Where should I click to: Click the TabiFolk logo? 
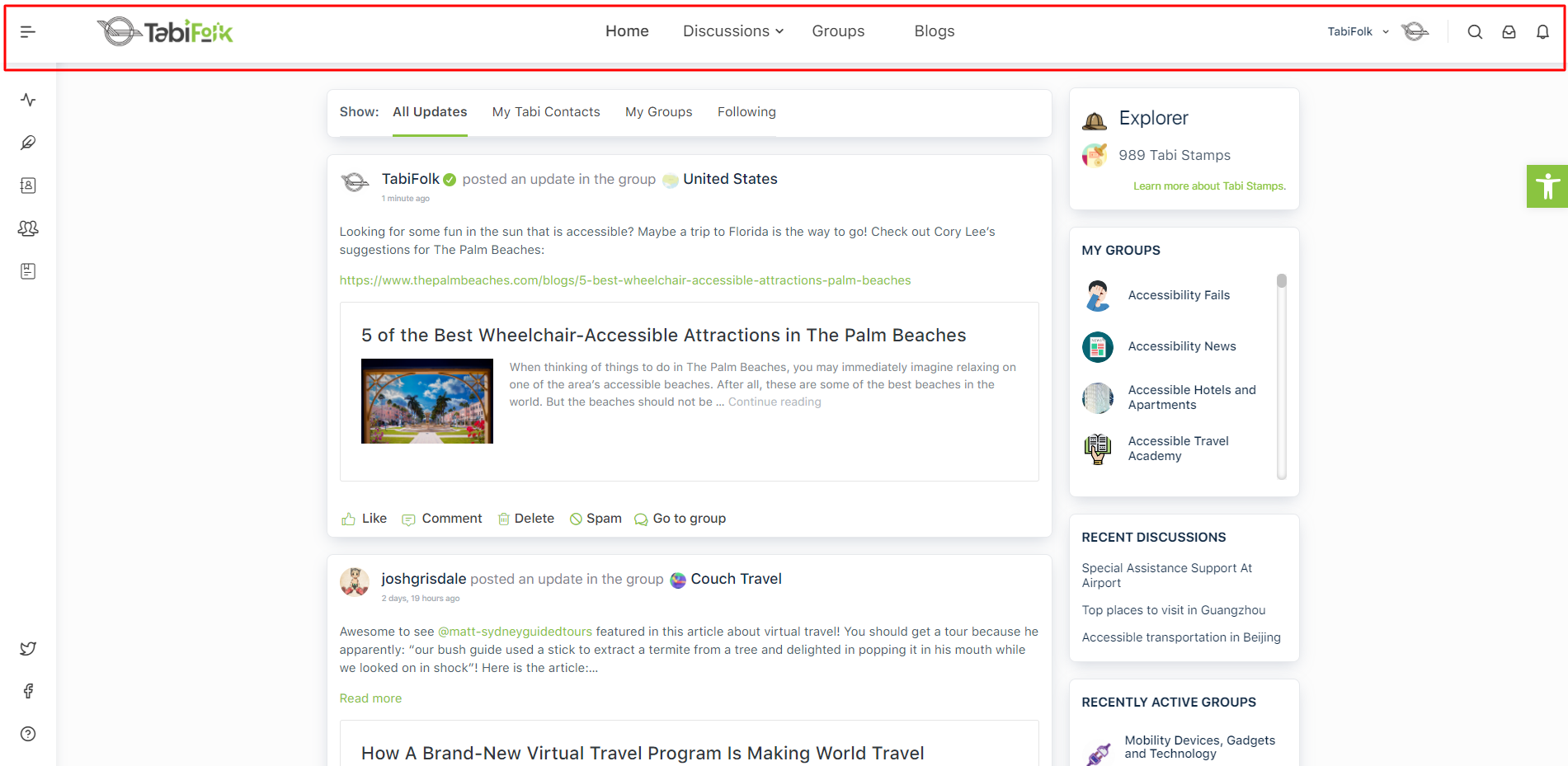tap(165, 31)
